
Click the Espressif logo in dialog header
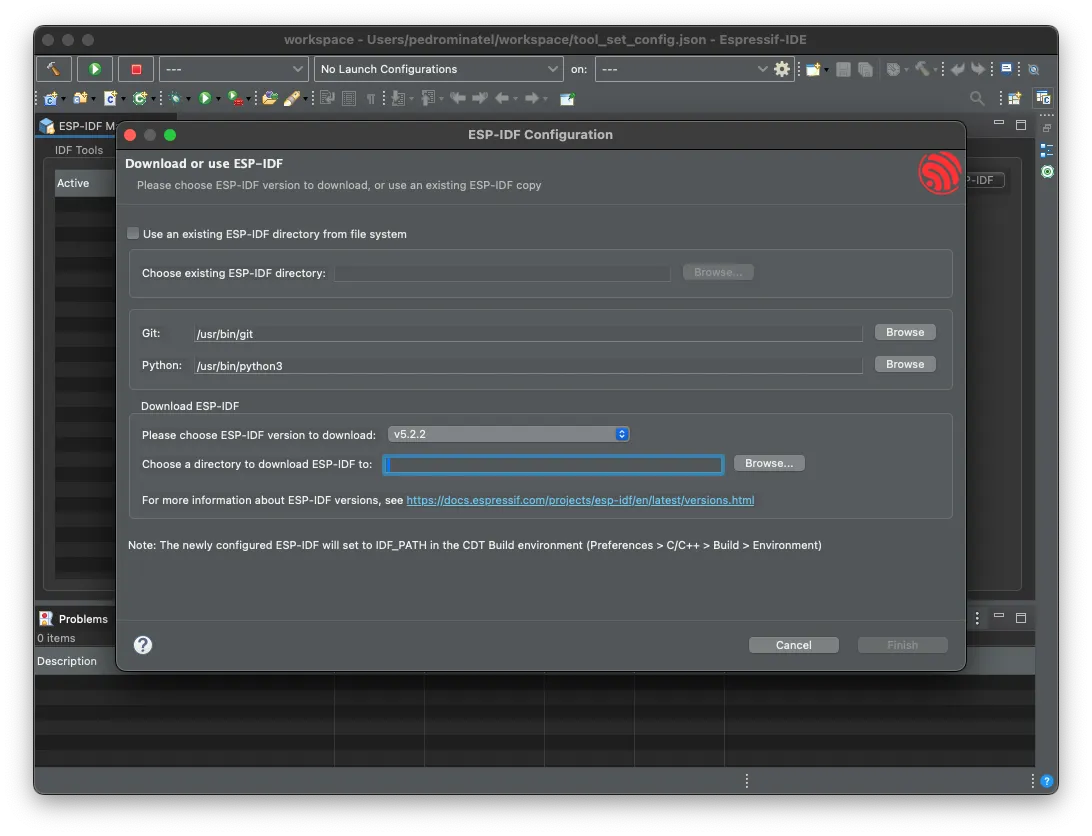939,173
